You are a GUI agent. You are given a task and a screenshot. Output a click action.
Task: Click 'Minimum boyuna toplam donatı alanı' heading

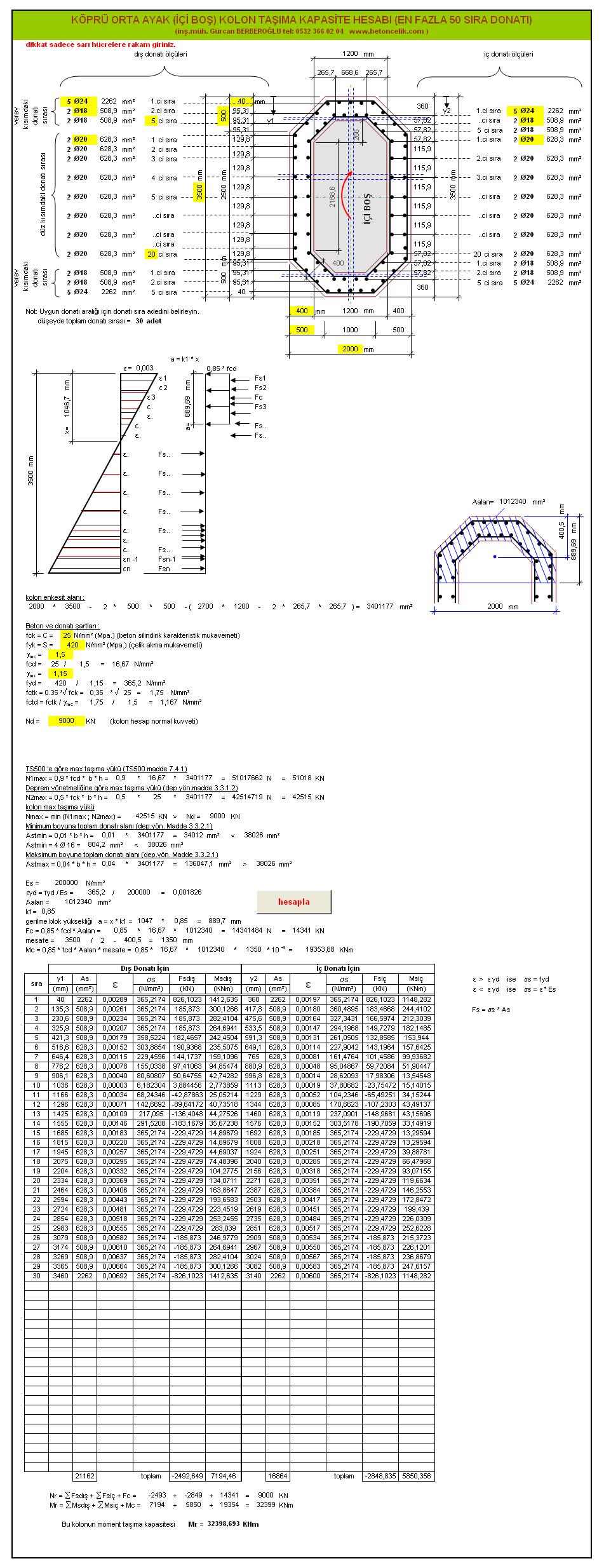(119, 826)
